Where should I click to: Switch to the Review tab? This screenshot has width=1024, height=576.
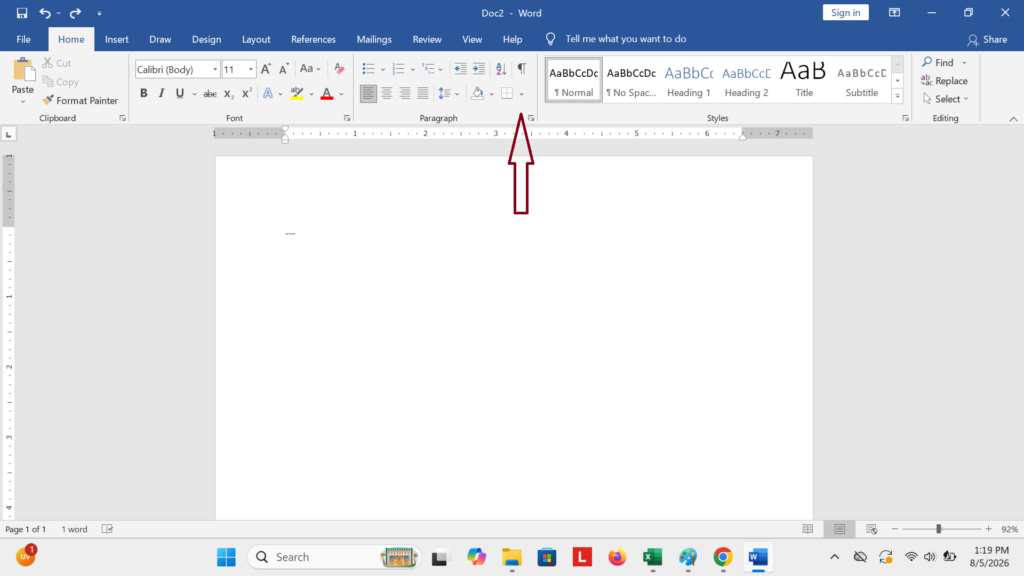[x=427, y=39]
